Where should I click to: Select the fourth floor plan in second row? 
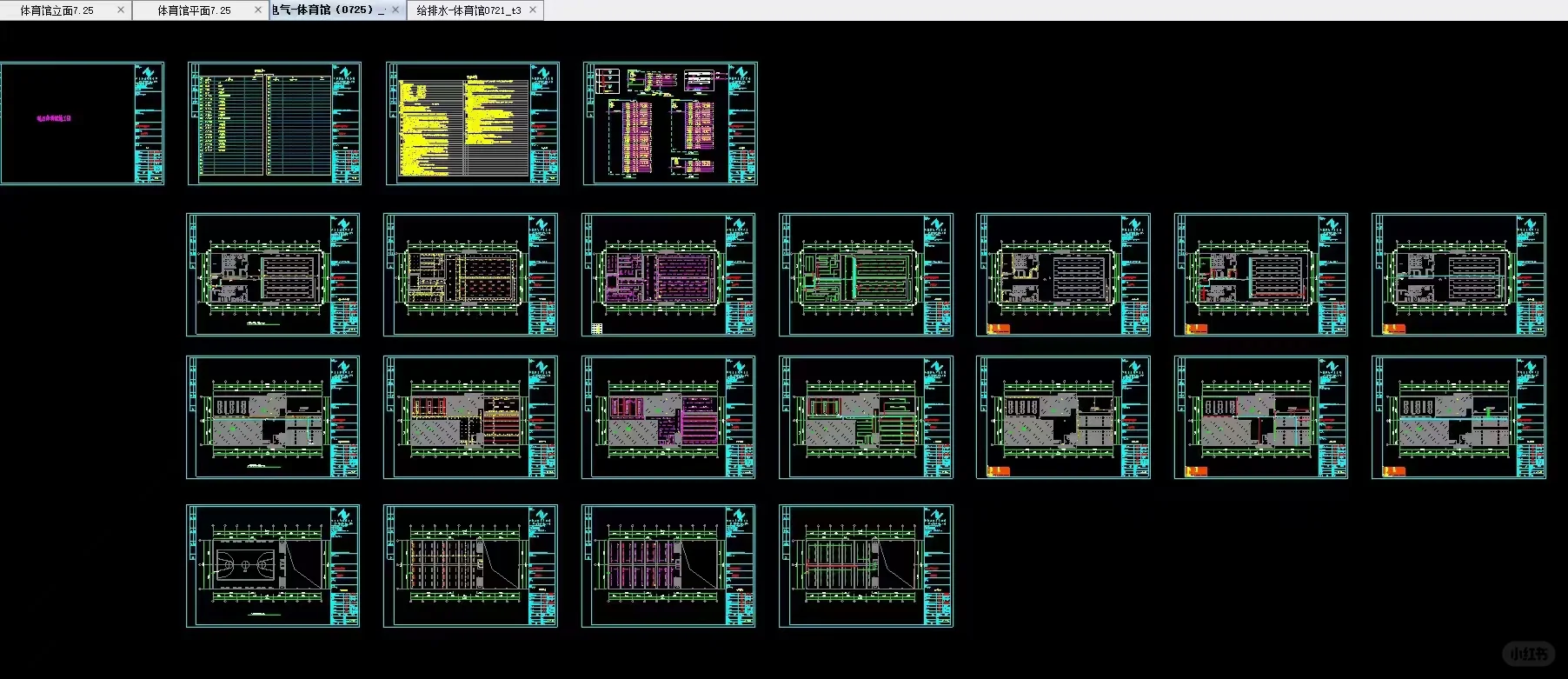[866, 275]
